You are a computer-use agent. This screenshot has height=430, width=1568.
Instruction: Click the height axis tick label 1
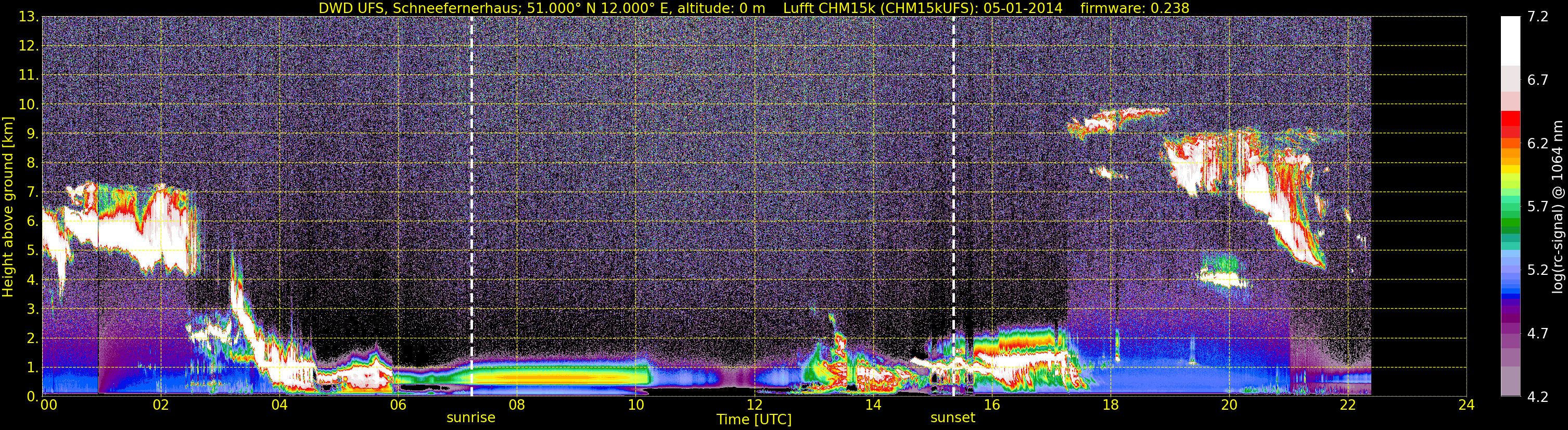click(32, 368)
